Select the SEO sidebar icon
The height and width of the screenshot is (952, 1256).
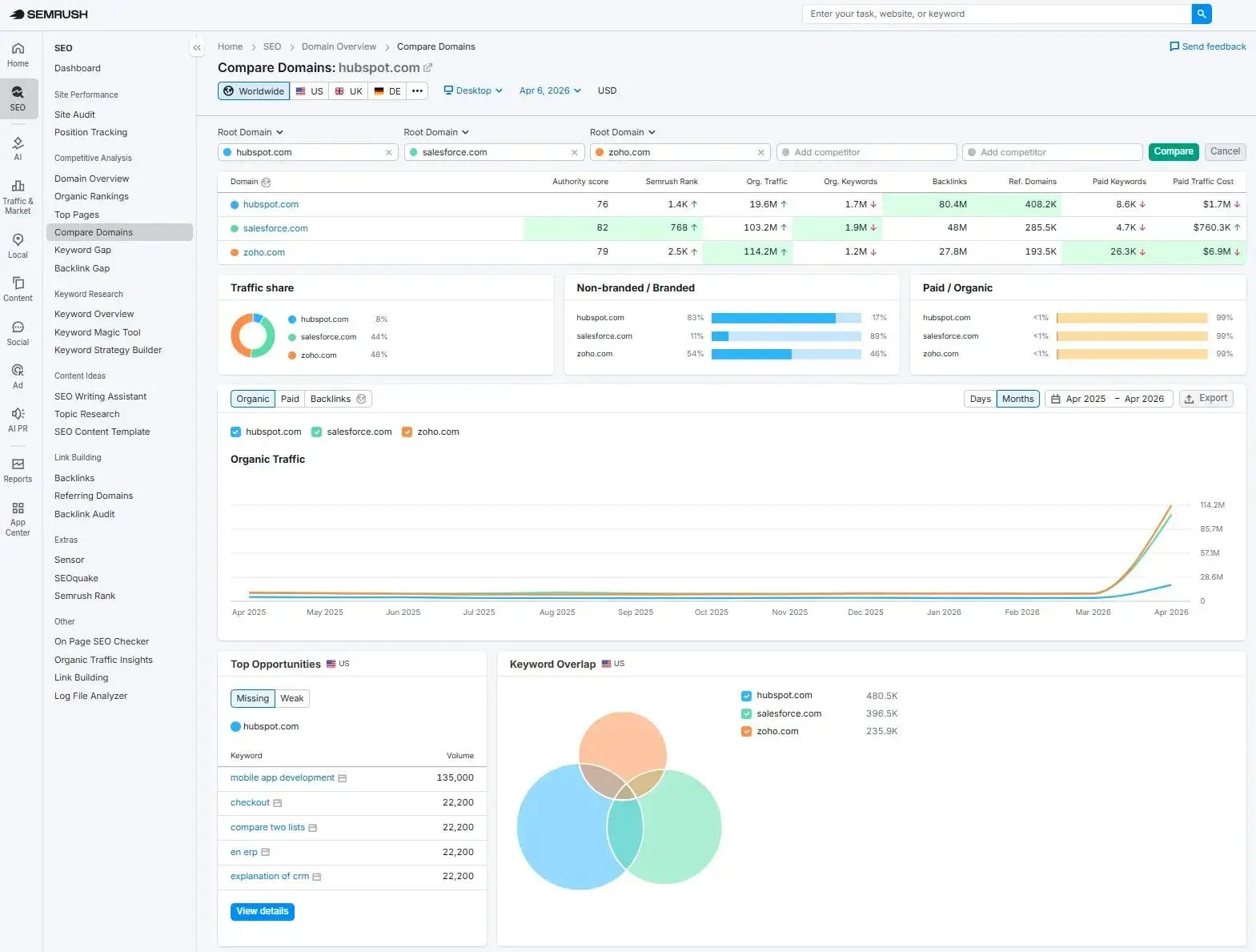18,98
